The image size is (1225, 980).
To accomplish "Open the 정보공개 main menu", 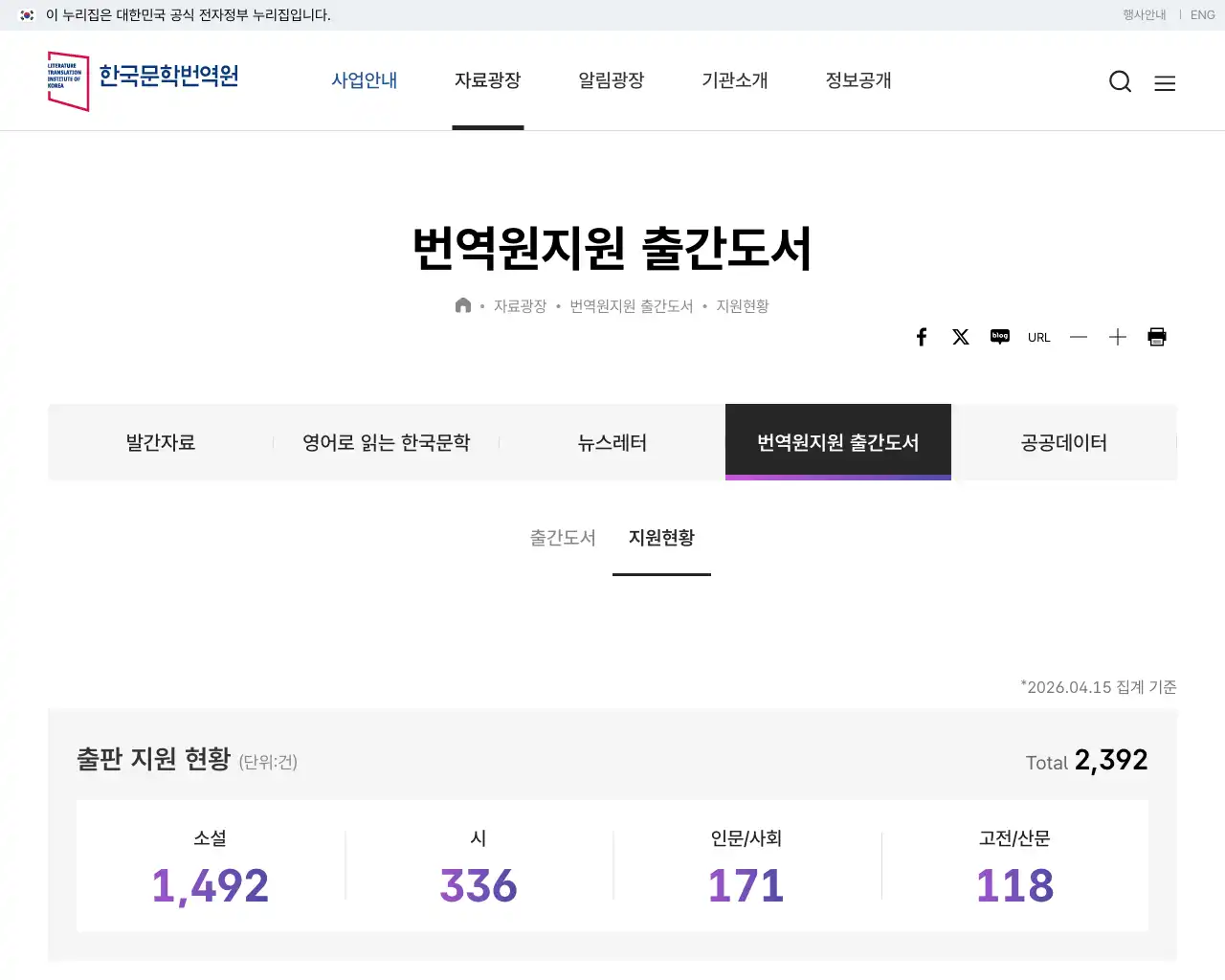I will point(858,80).
